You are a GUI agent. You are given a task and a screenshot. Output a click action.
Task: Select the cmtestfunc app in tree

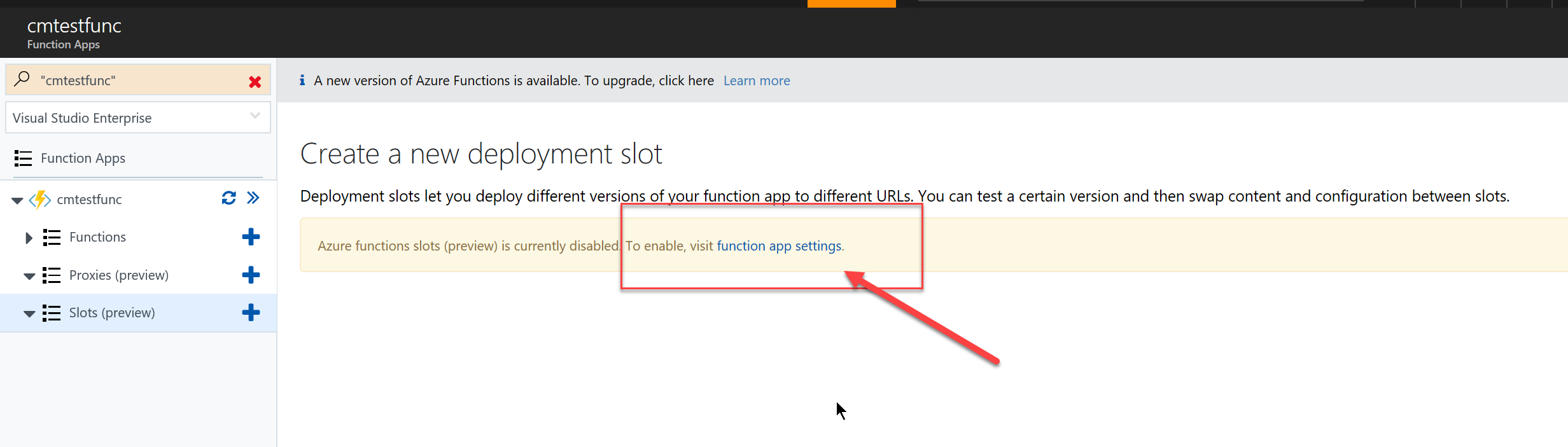click(89, 200)
